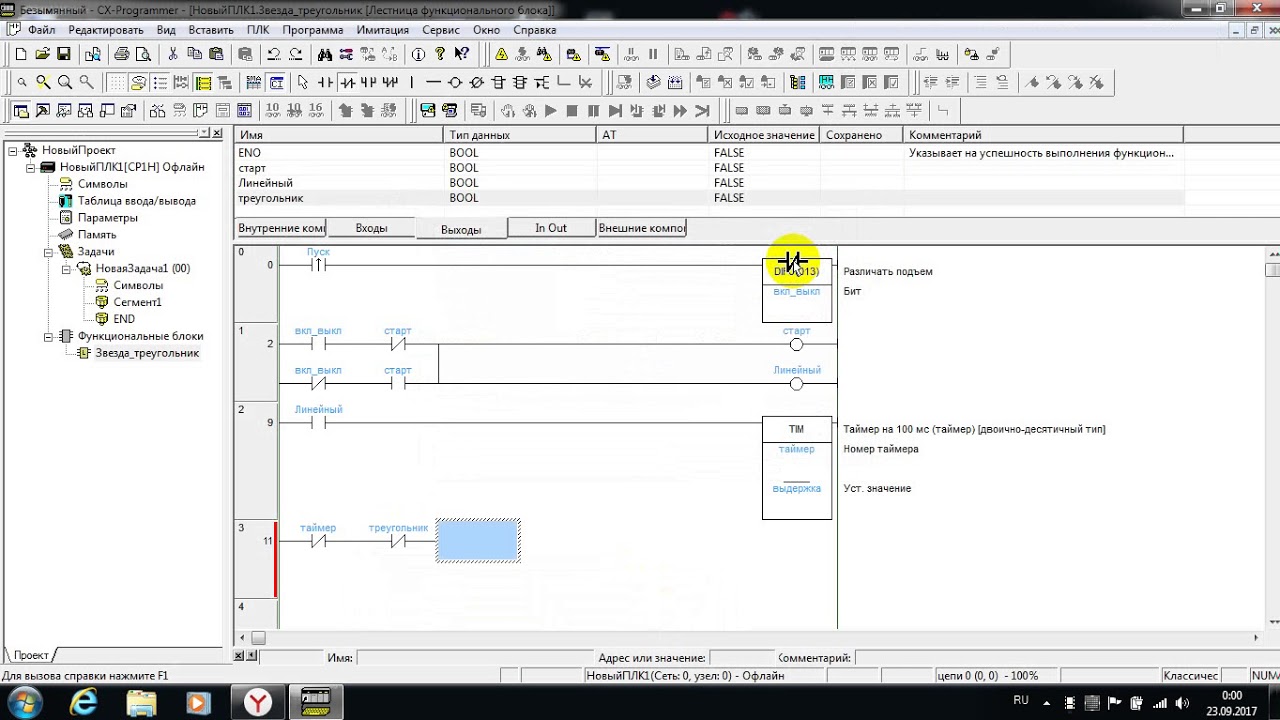Click the About info icon
1280x720 pixels.
[418, 54]
